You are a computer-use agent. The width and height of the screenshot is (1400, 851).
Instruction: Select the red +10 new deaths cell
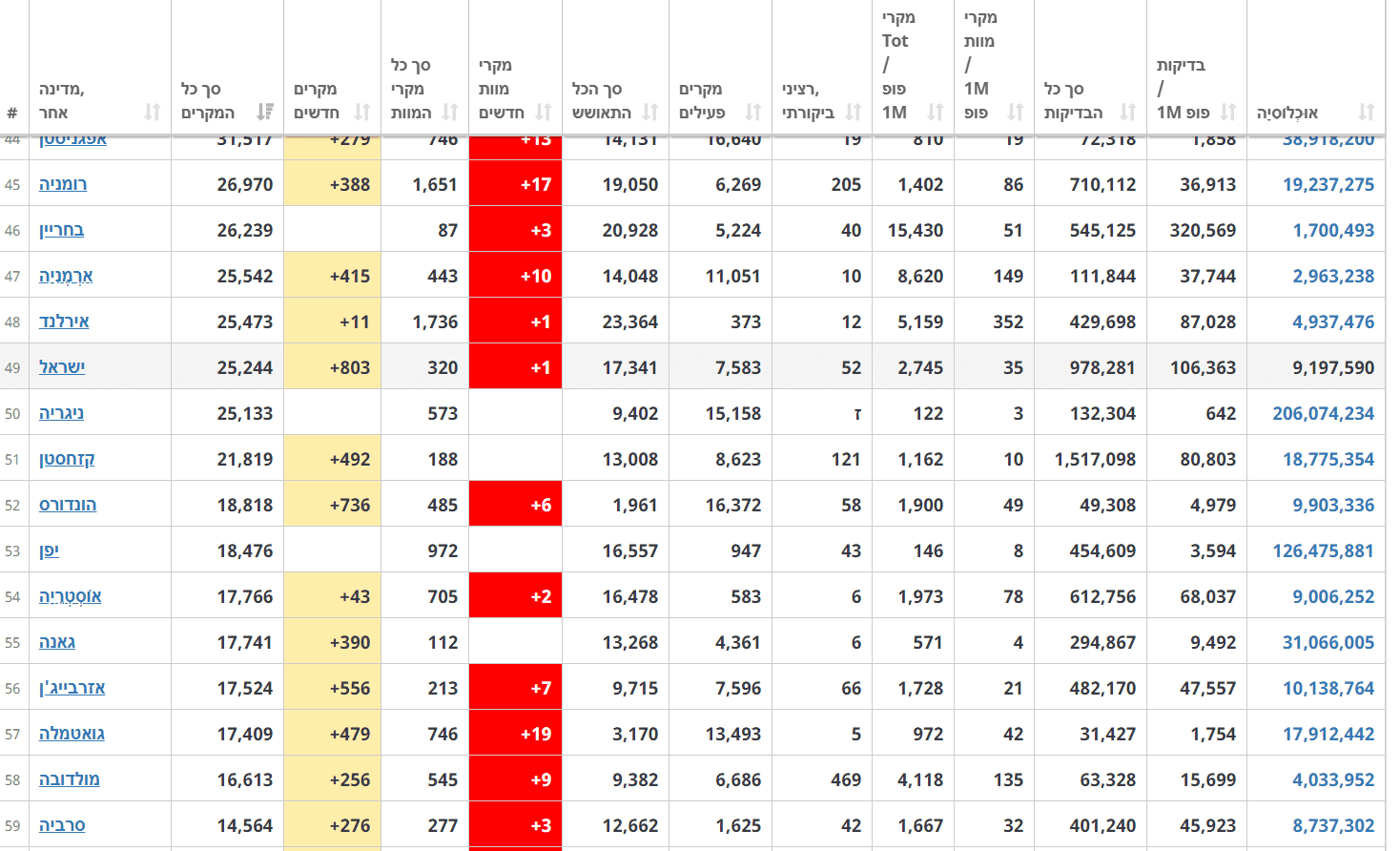[x=516, y=275]
